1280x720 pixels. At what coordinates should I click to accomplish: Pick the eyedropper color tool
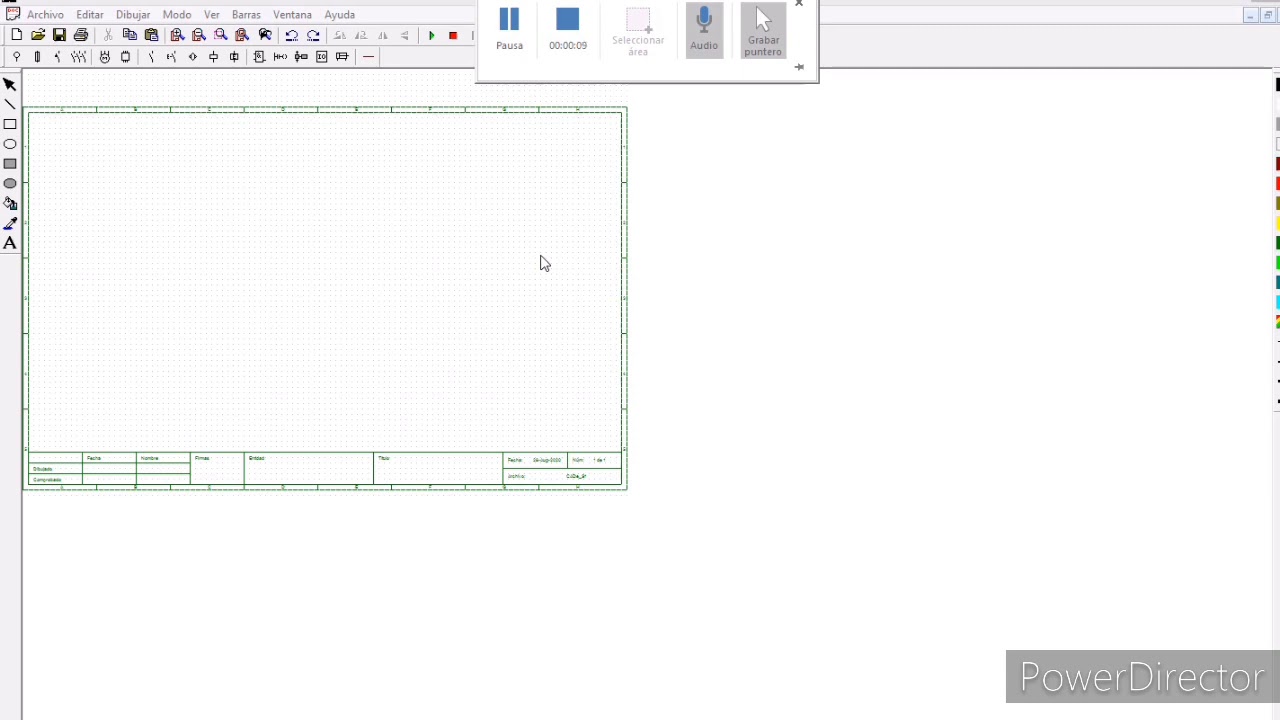(10, 223)
